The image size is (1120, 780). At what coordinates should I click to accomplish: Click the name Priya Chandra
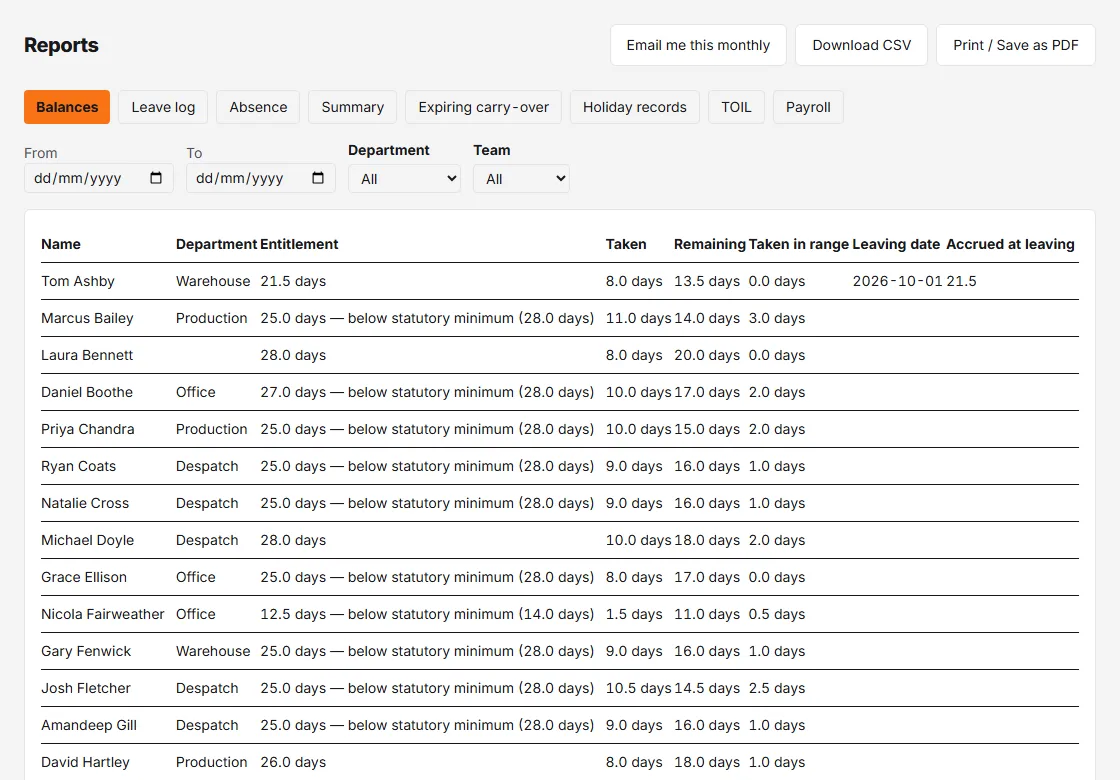pos(88,429)
